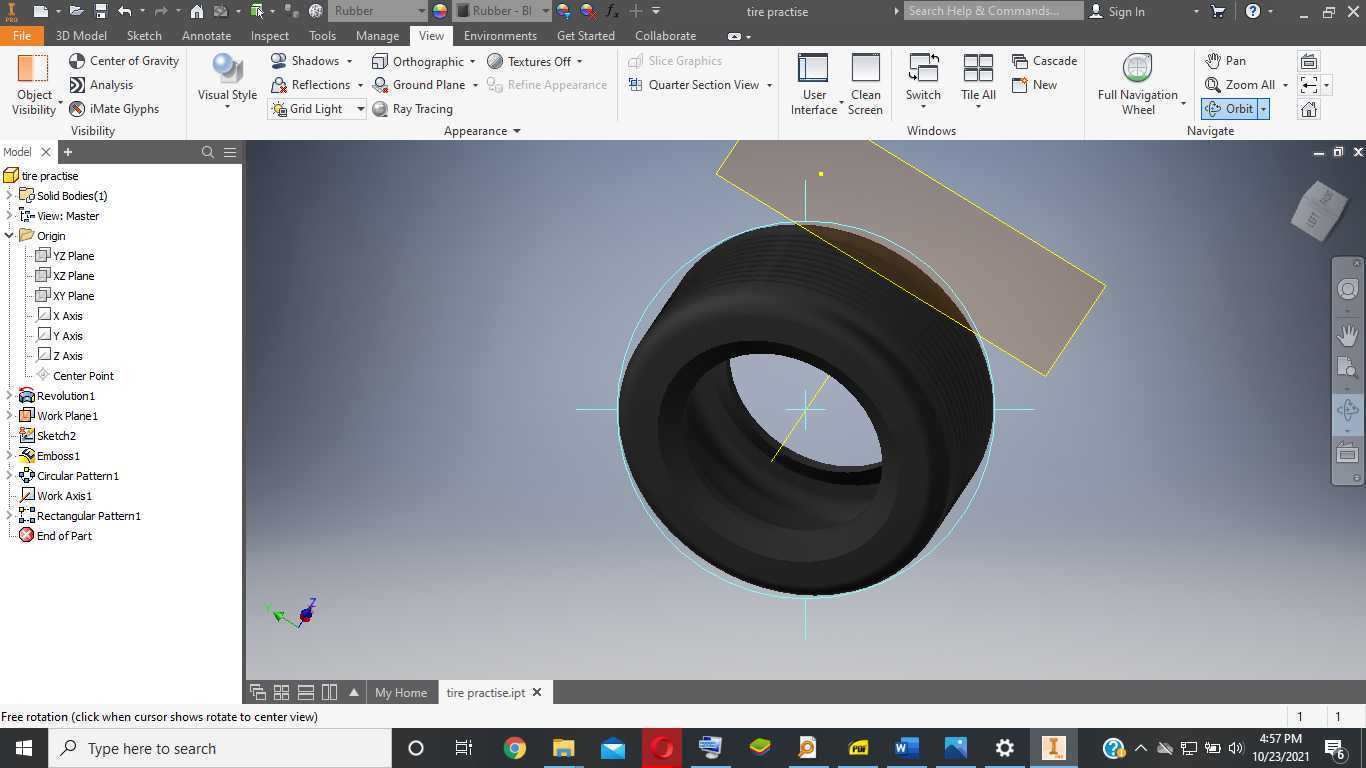
Task: Switch to the Inspect ribbon tab
Action: (270, 35)
